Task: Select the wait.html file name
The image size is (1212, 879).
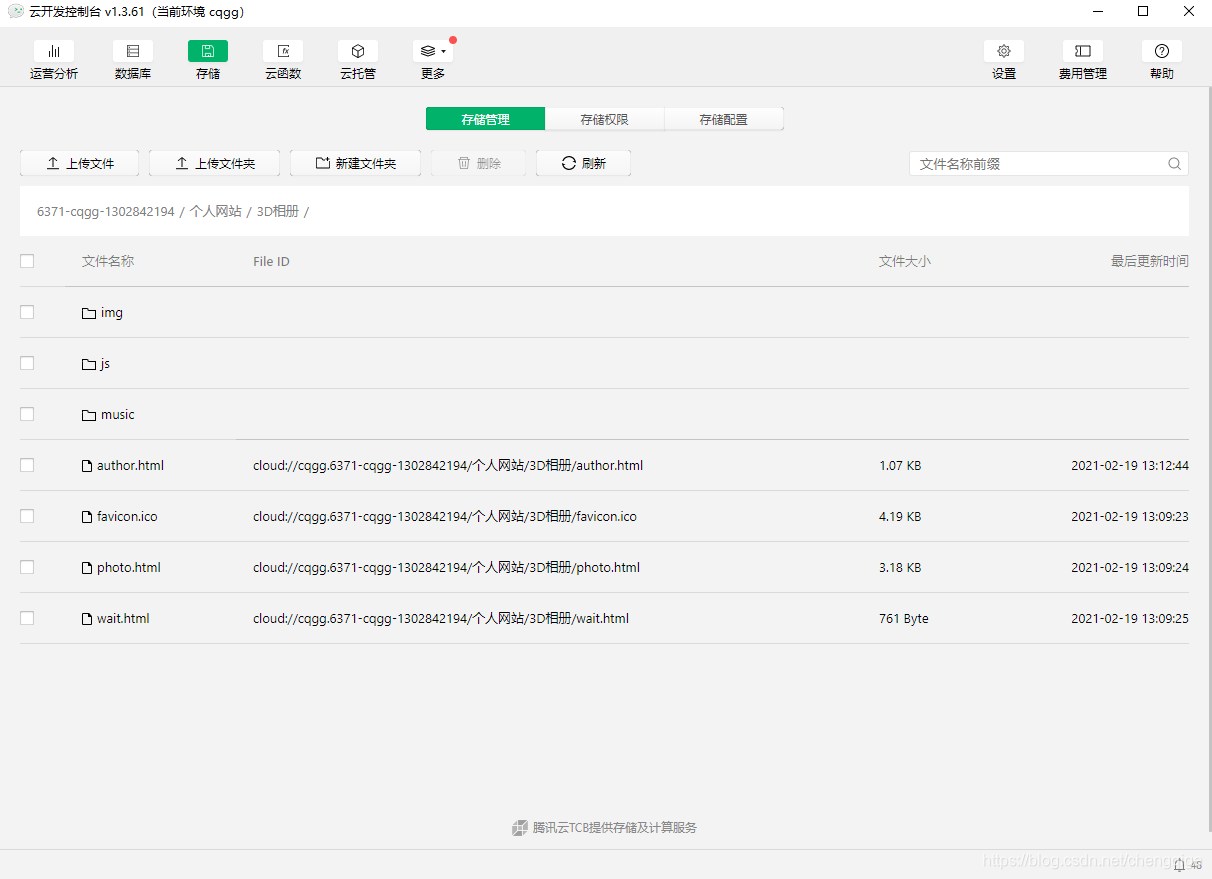Action: (123, 619)
